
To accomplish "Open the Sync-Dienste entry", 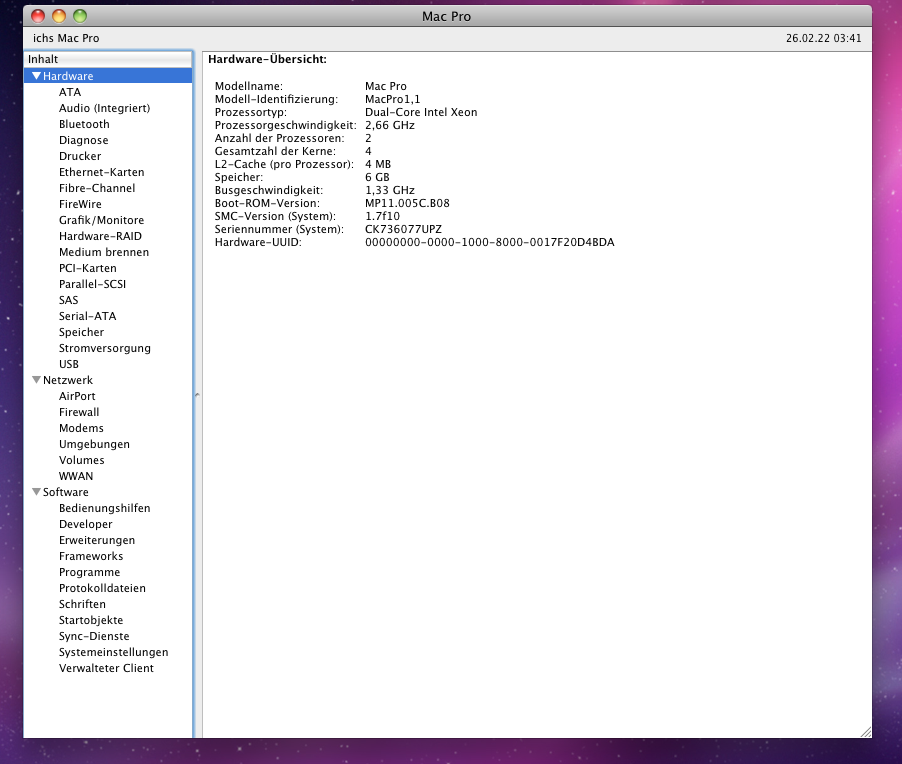I will click(x=94, y=636).
